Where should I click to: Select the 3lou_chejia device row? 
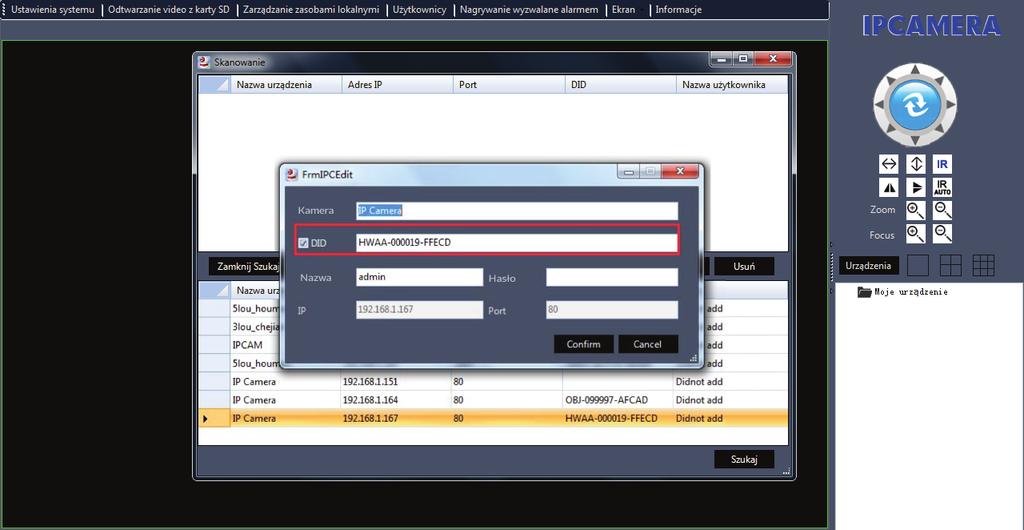pos(248,326)
